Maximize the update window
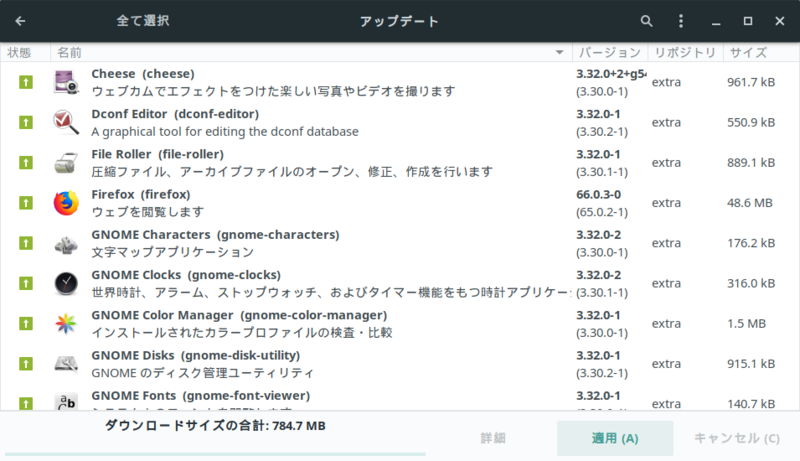800x461 pixels. [x=747, y=21]
